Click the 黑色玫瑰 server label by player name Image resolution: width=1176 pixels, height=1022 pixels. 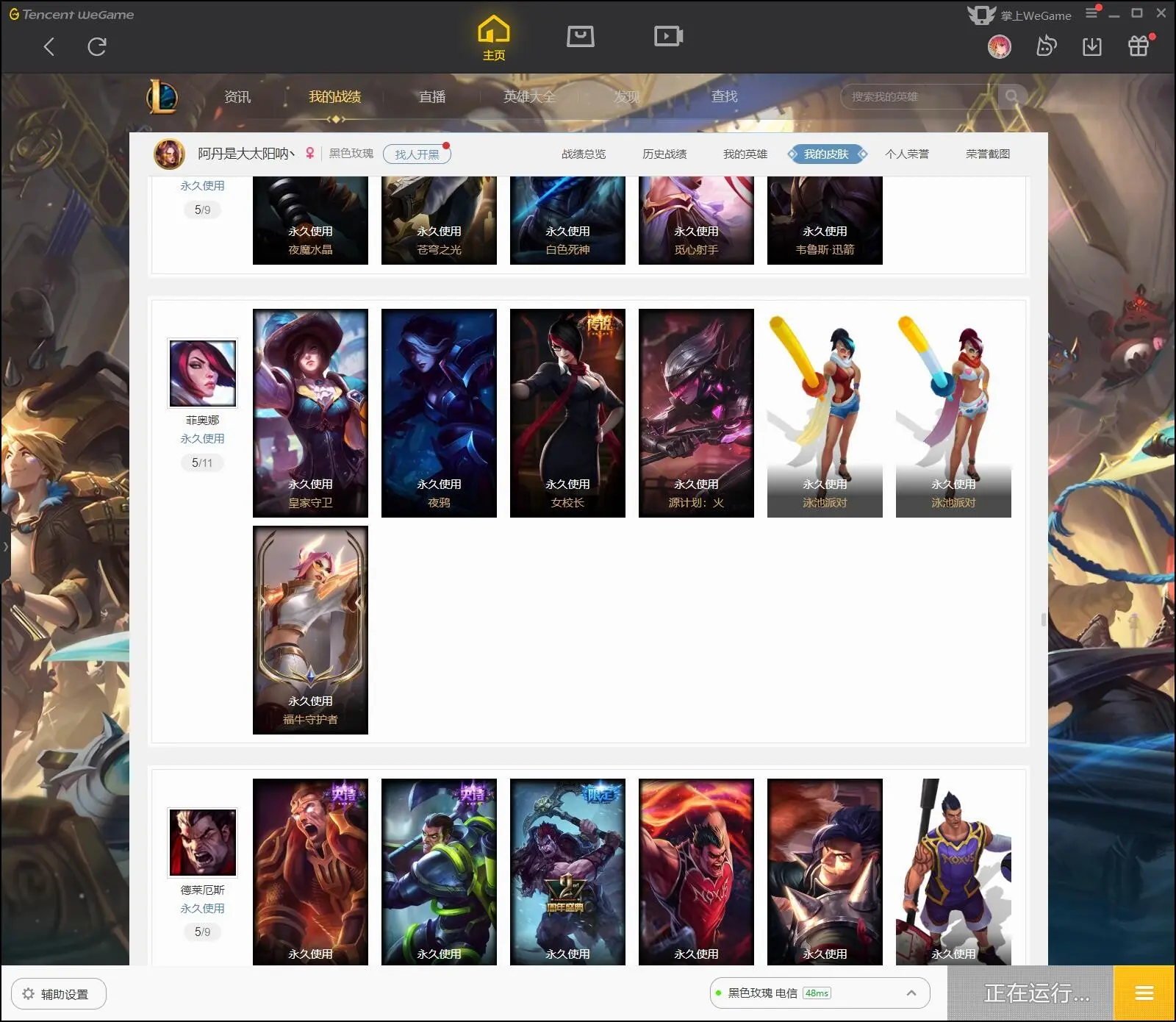[351, 154]
